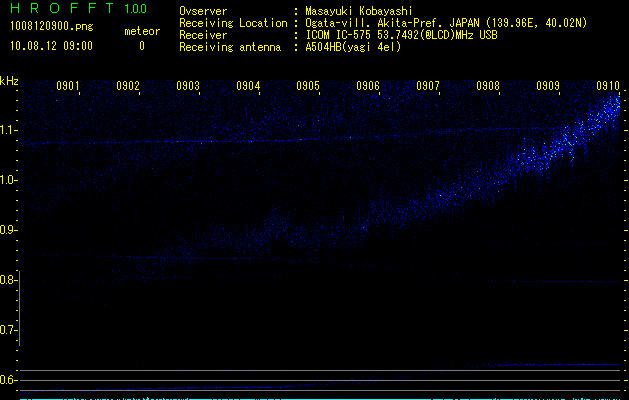The height and width of the screenshot is (400, 629).
Task: Click the ICOM IC-575 receiver text
Action: [x=401, y=35]
